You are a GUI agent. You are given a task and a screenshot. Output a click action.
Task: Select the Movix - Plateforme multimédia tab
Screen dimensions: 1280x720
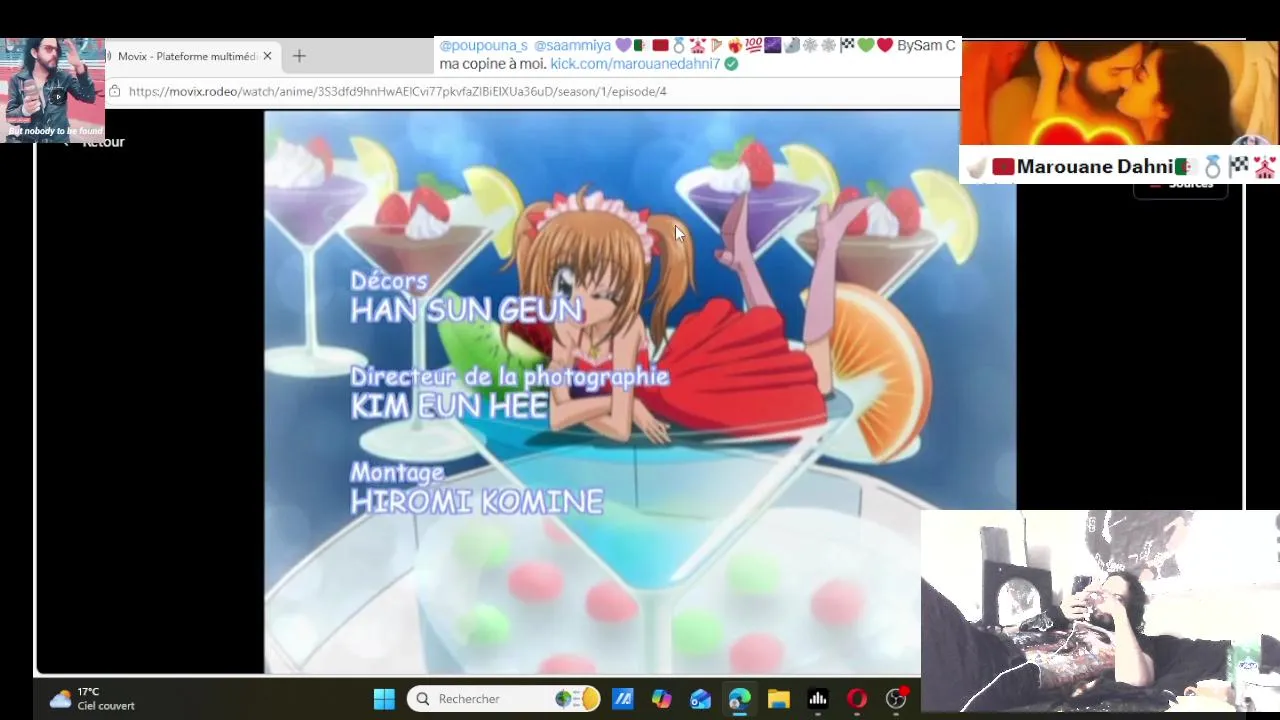pyautogui.click(x=187, y=56)
